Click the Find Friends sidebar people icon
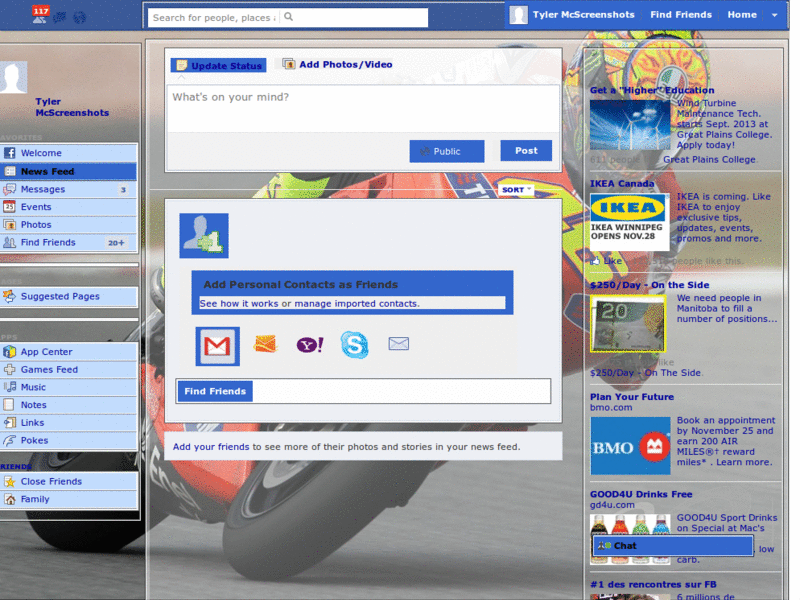The height and width of the screenshot is (600, 800). tap(9, 242)
